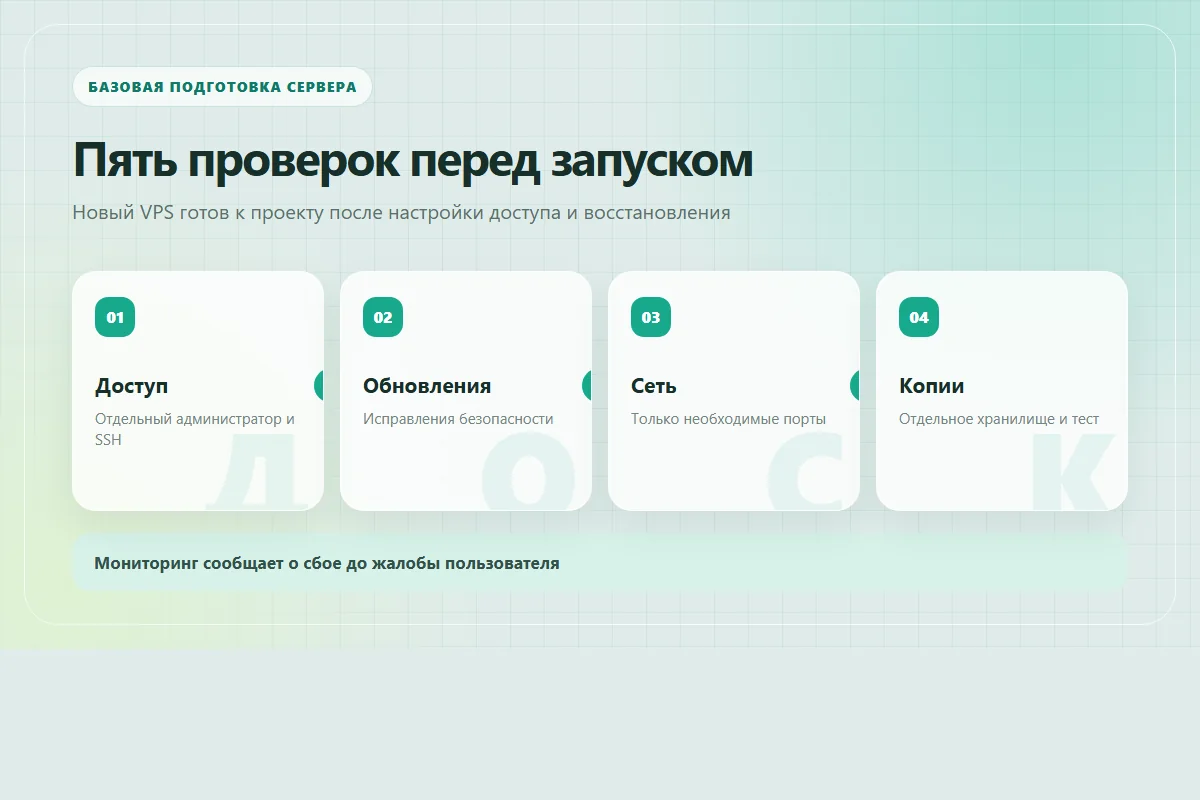Select the Сеть card heading
1200x800 pixels.
(654, 386)
